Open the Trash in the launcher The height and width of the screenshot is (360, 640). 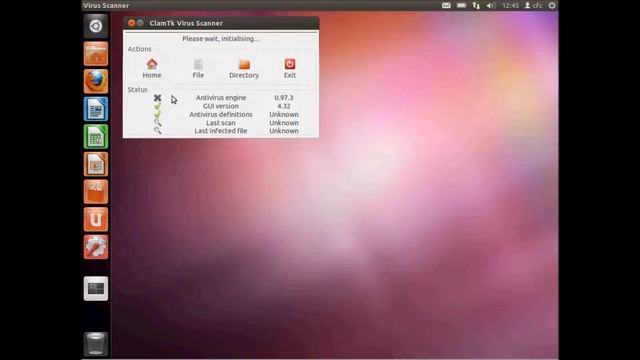click(x=96, y=344)
